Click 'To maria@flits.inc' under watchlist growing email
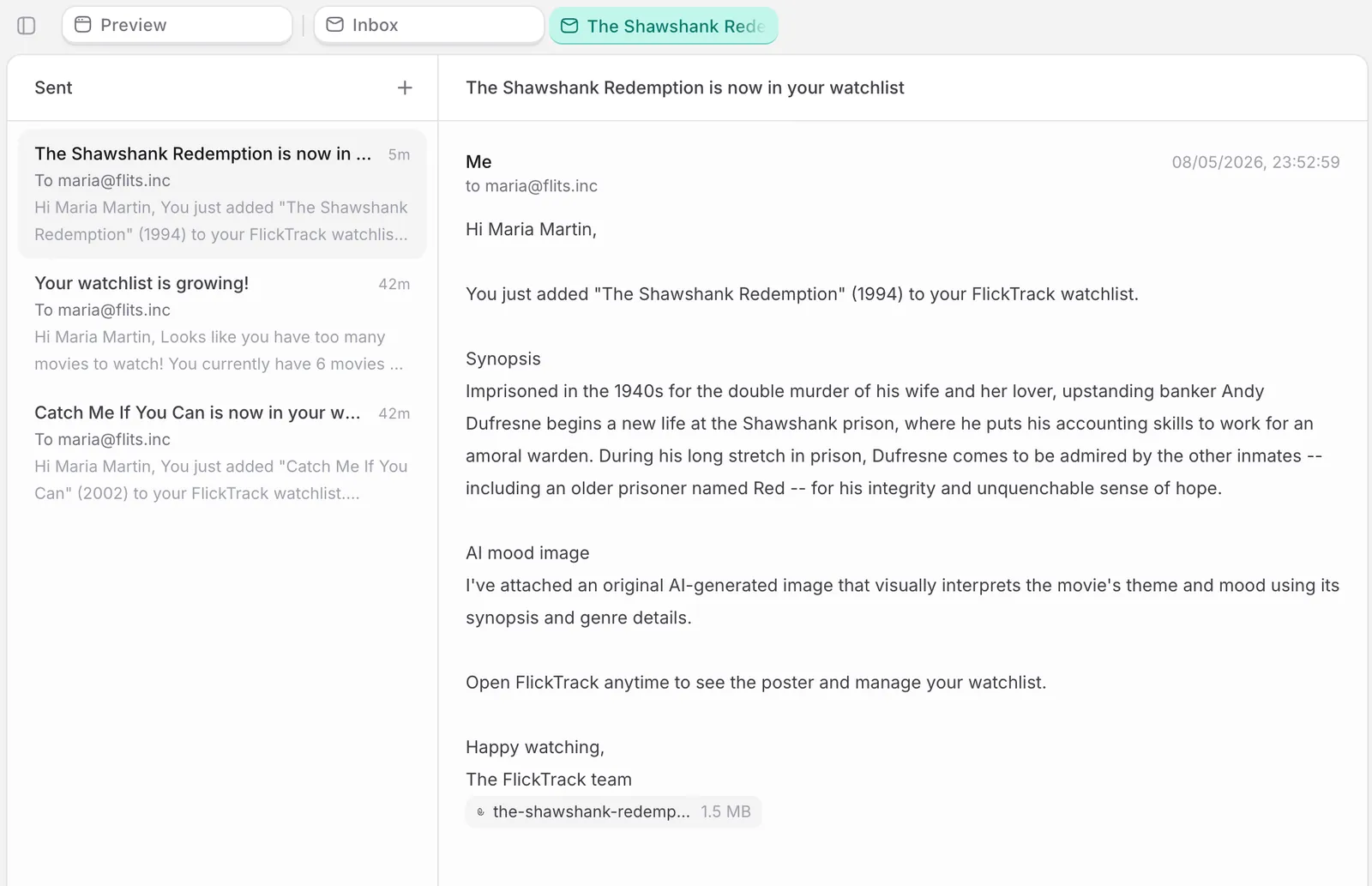Viewport: 1372px width, 886px height. click(x=102, y=310)
